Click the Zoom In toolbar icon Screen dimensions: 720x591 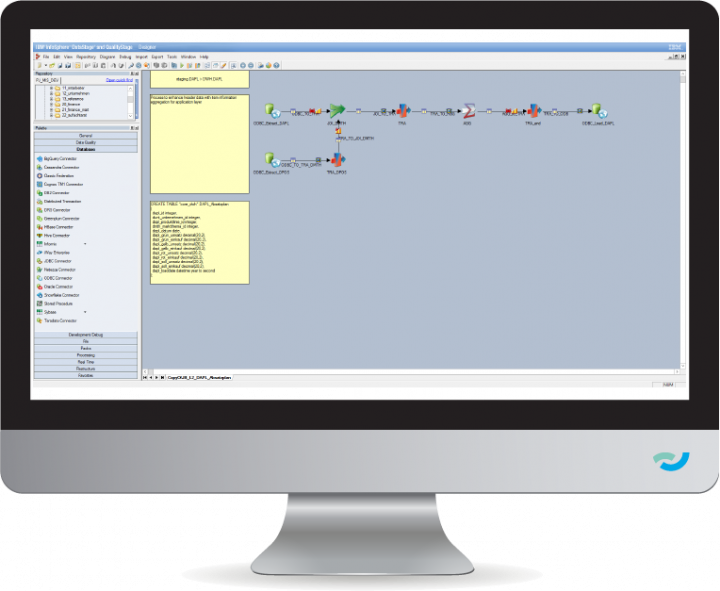pyautogui.click(x=243, y=66)
